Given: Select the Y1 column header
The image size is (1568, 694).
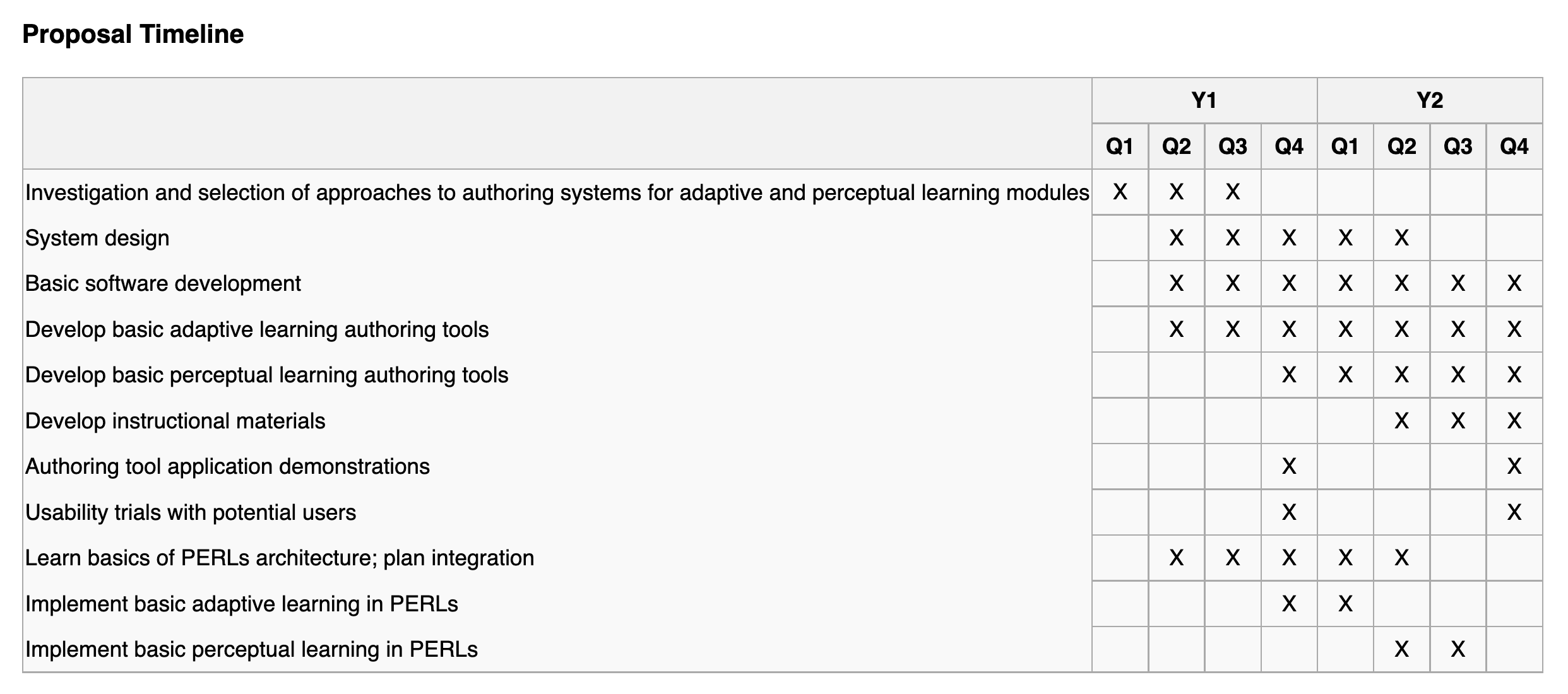Looking at the screenshot, I should [1204, 100].
